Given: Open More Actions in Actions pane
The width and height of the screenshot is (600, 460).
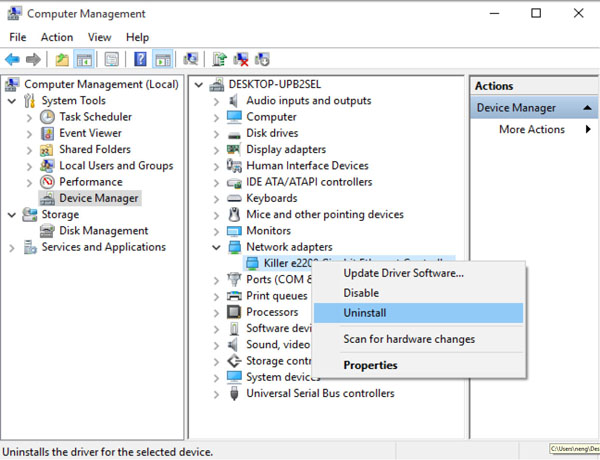Looking at the screenshot, I should [532, 129].
